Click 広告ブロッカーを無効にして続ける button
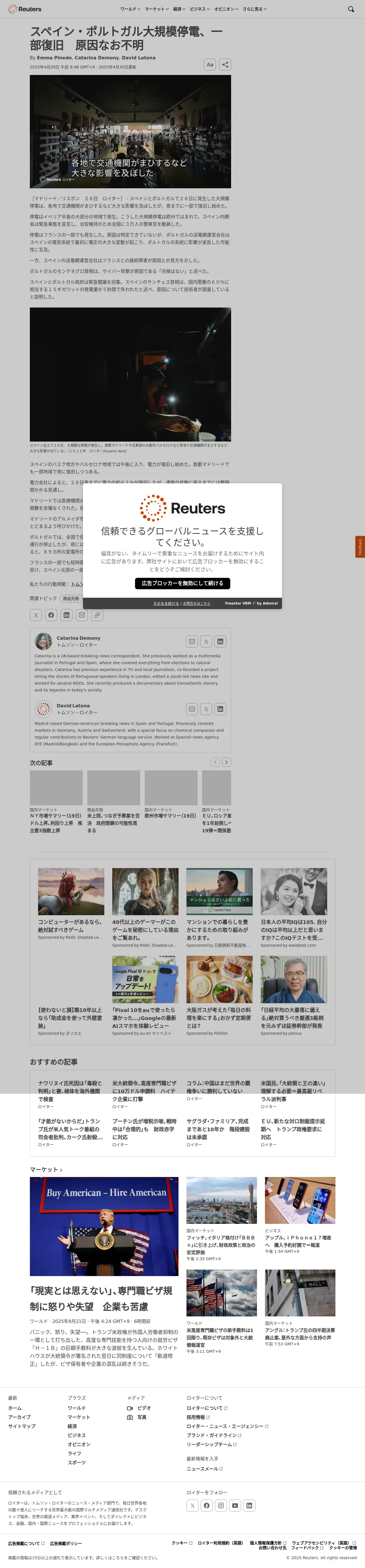The height and width of the screenshot is (1568, 365). click(x=182, y=583)
